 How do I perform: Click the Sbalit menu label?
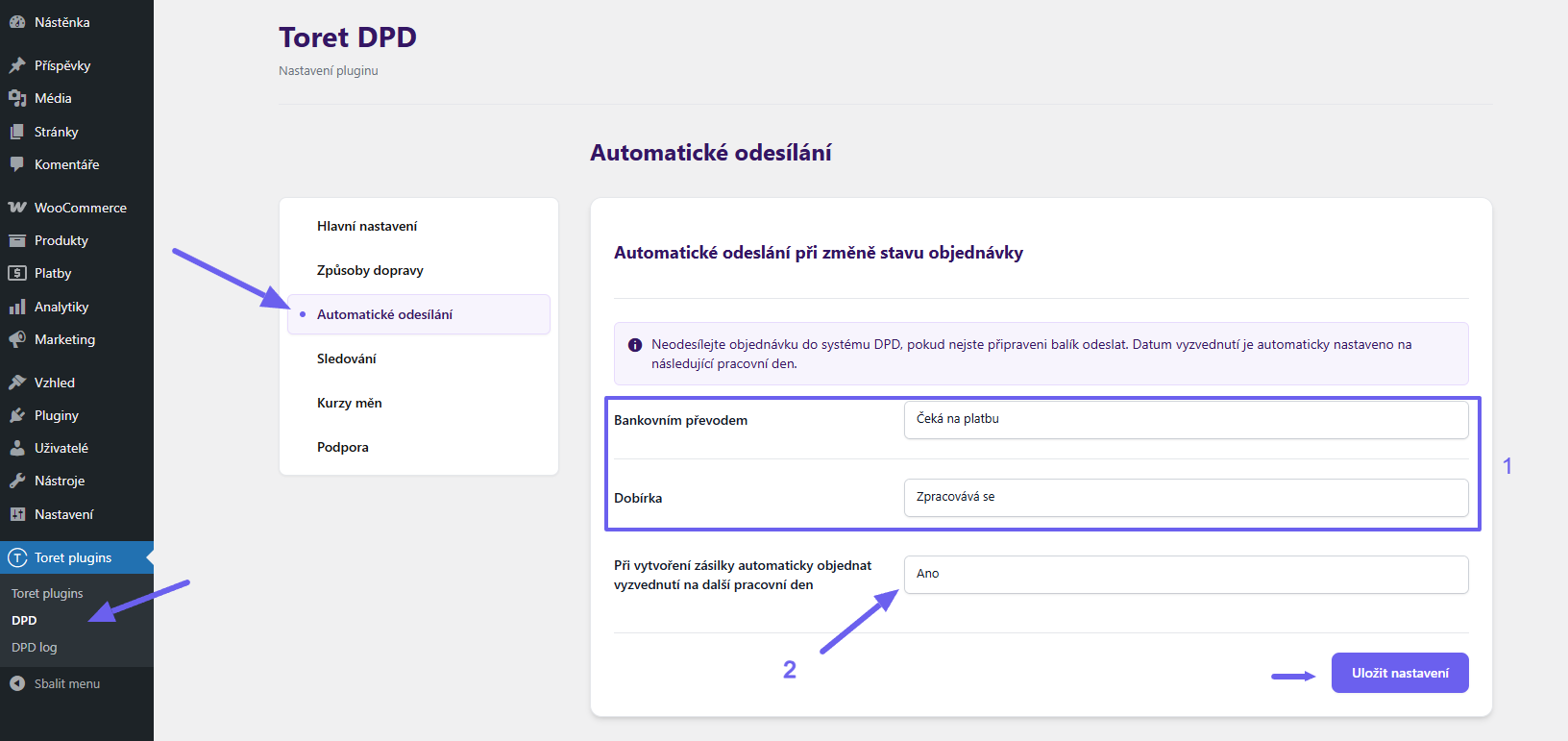(x=67, y=683)
